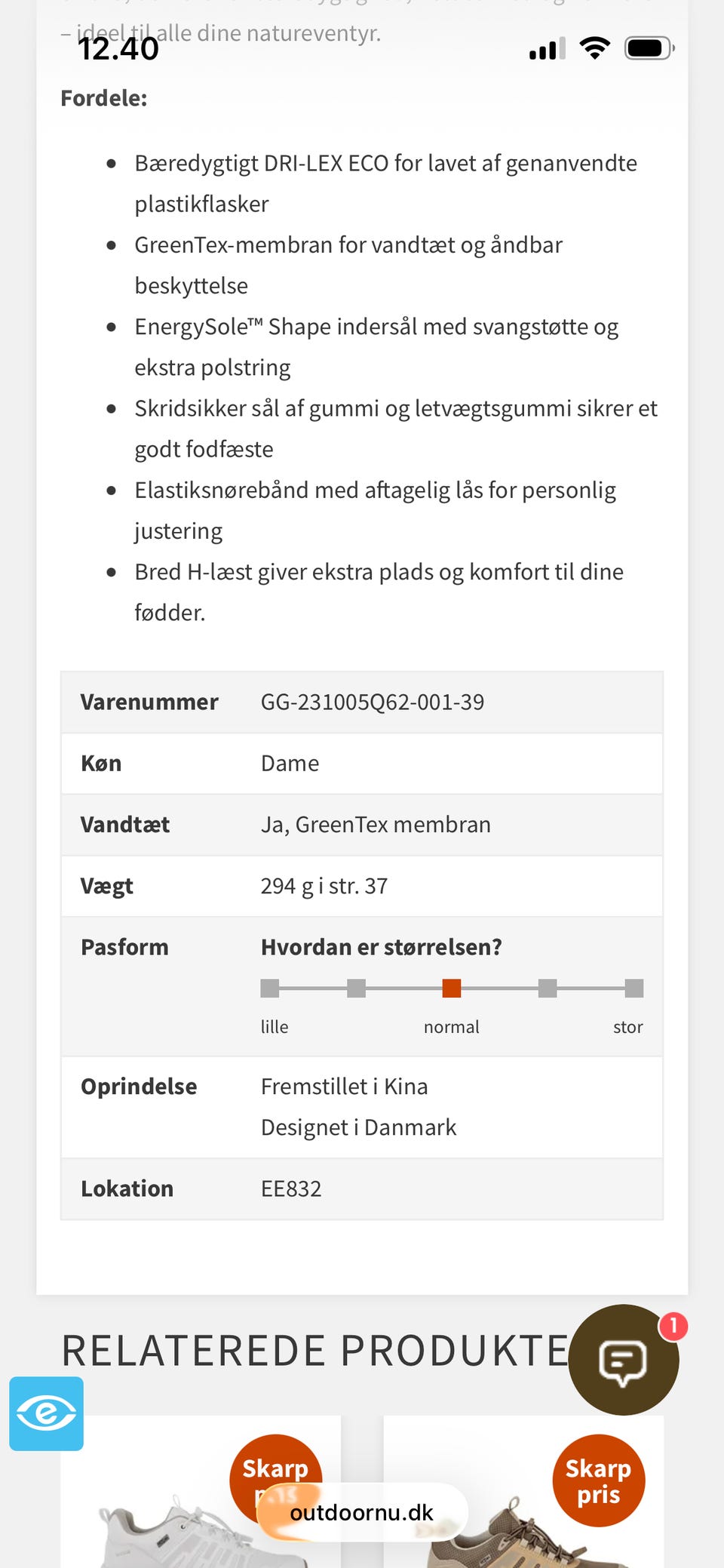Tap the Lokation value EE832
This screenshot has height=1568, width=724.
(291, 1188)
